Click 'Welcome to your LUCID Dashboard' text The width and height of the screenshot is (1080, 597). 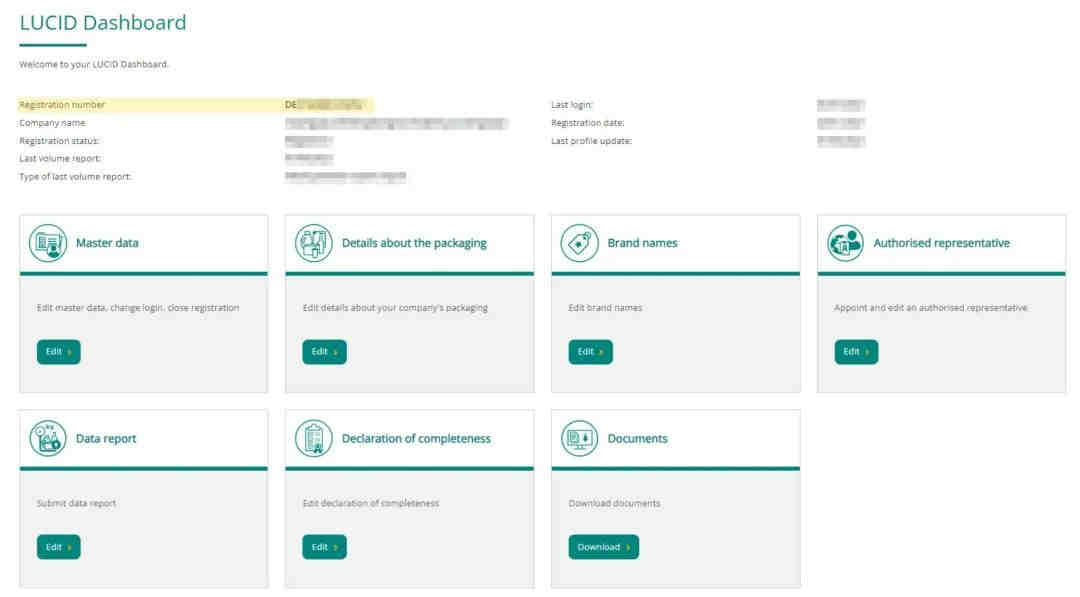click(94, 64)
